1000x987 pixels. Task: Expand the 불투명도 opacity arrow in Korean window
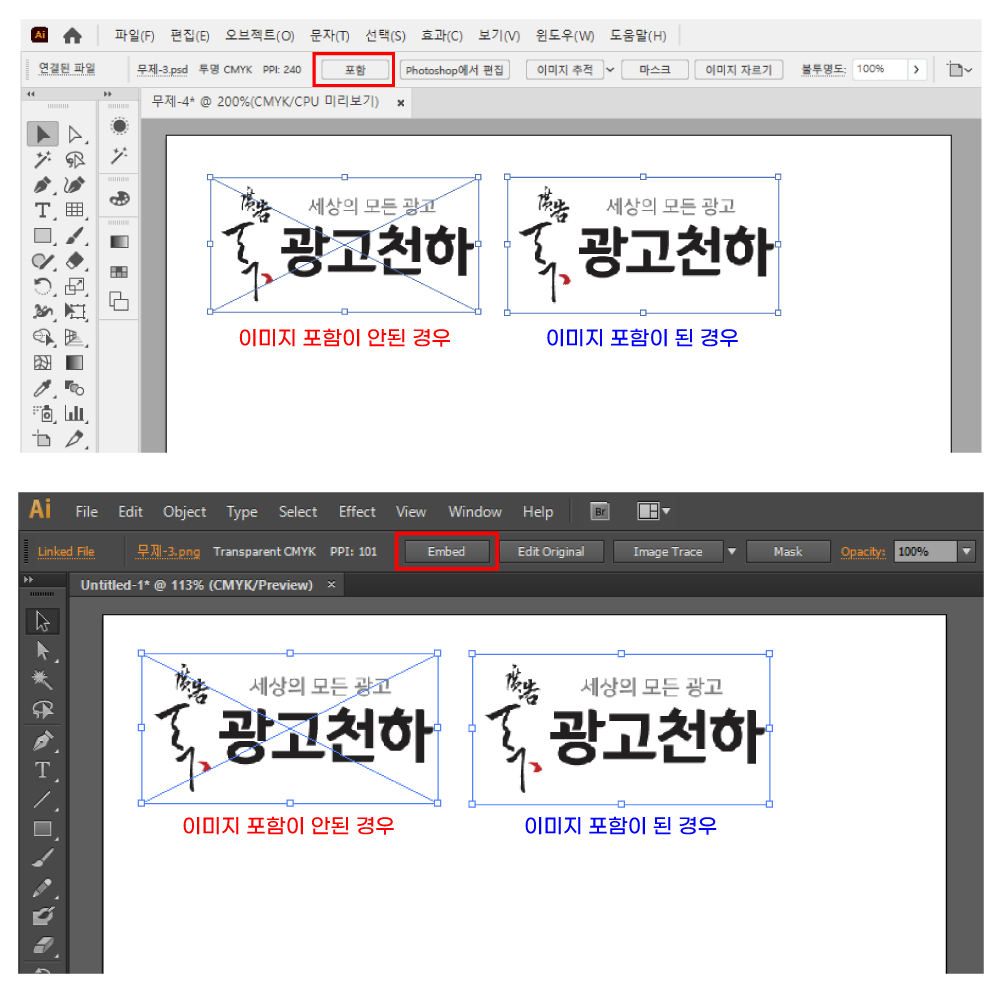tap(916, 69)
